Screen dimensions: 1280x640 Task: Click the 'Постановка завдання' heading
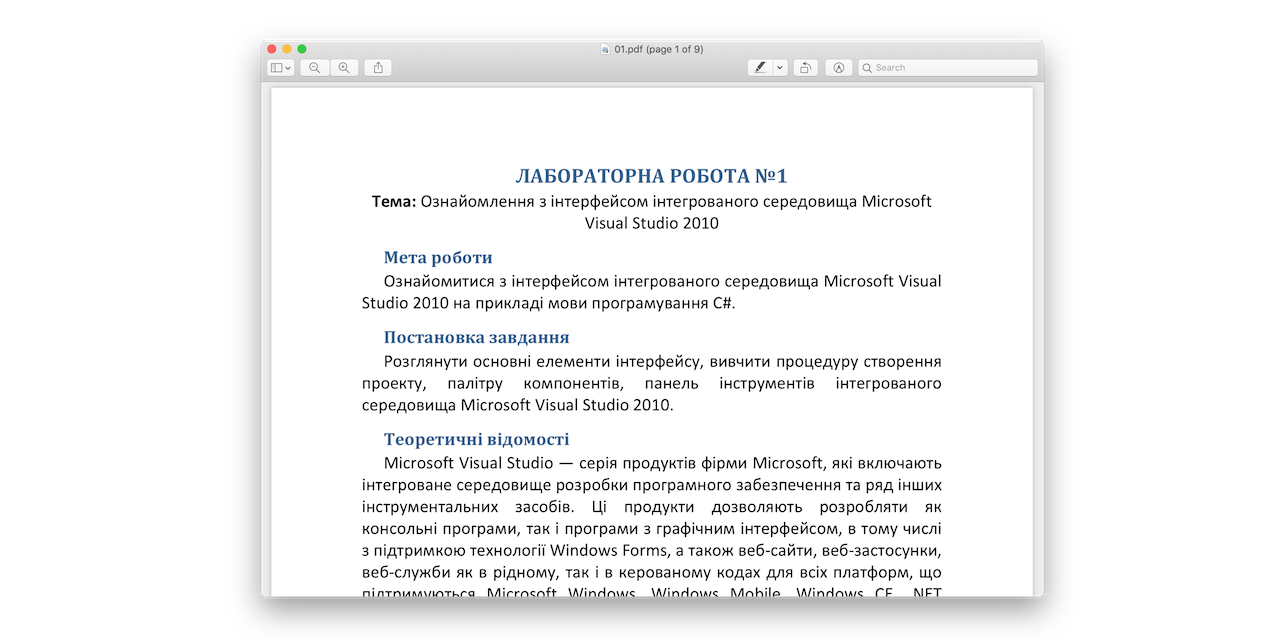[477, 337]
